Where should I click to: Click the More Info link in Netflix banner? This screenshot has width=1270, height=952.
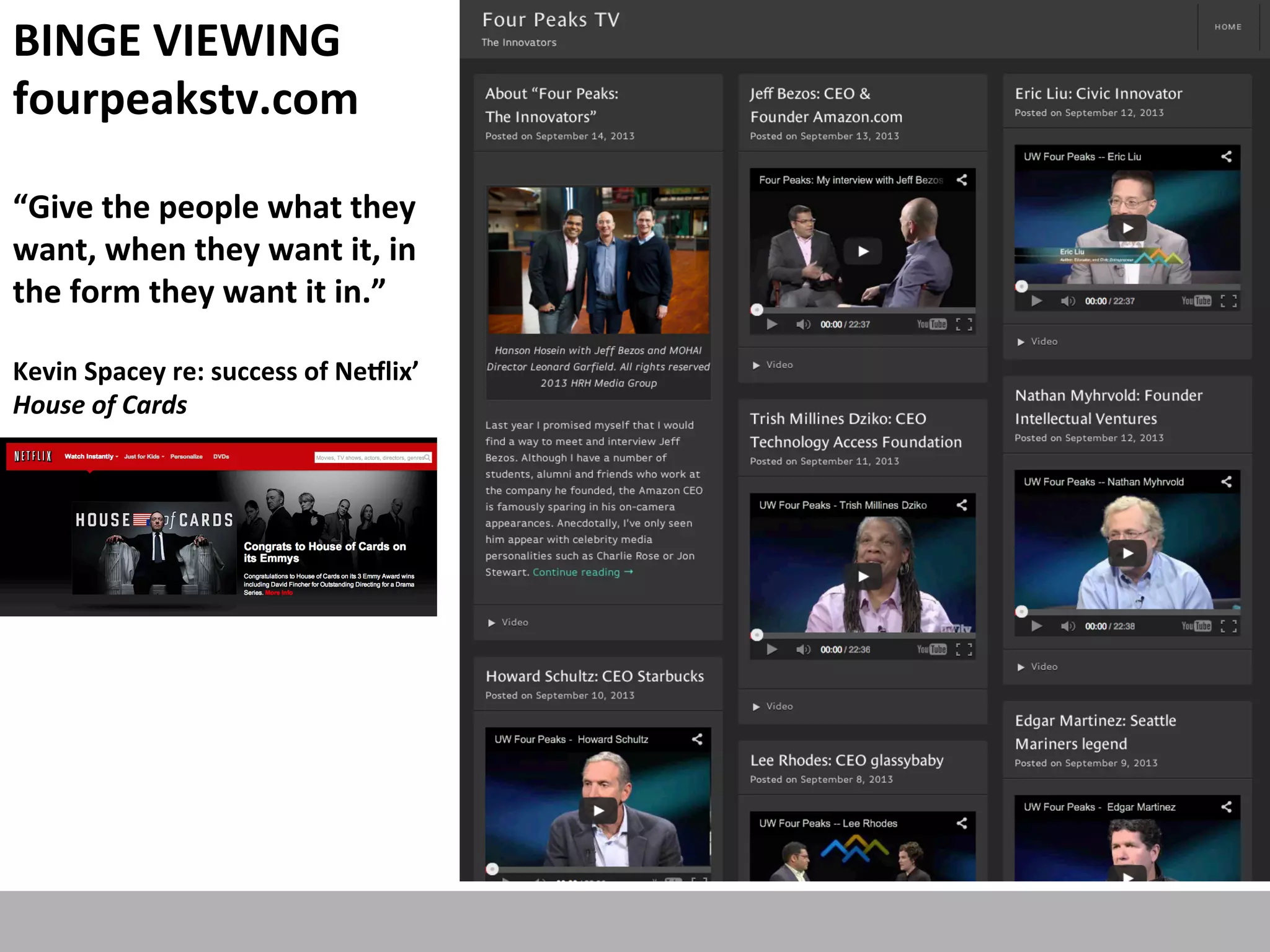coord(278,593)
